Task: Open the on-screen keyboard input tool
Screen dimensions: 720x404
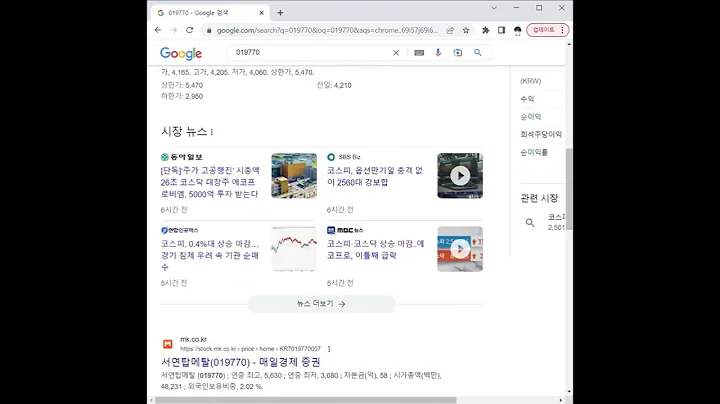Action: pos(419,53)
